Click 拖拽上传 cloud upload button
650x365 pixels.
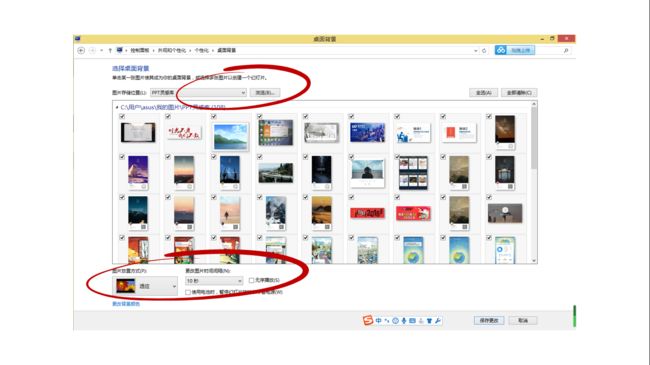coord(514,50)
